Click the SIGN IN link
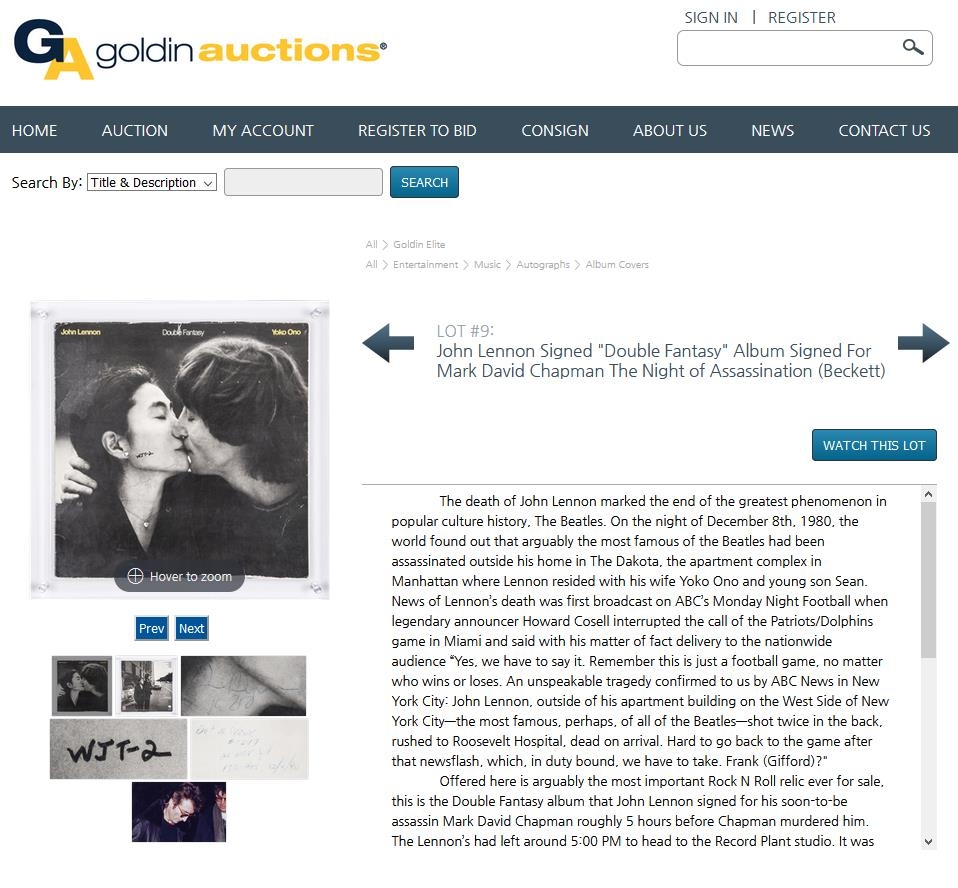The width and height of the screenshot is (958, 888). point(711,18)
